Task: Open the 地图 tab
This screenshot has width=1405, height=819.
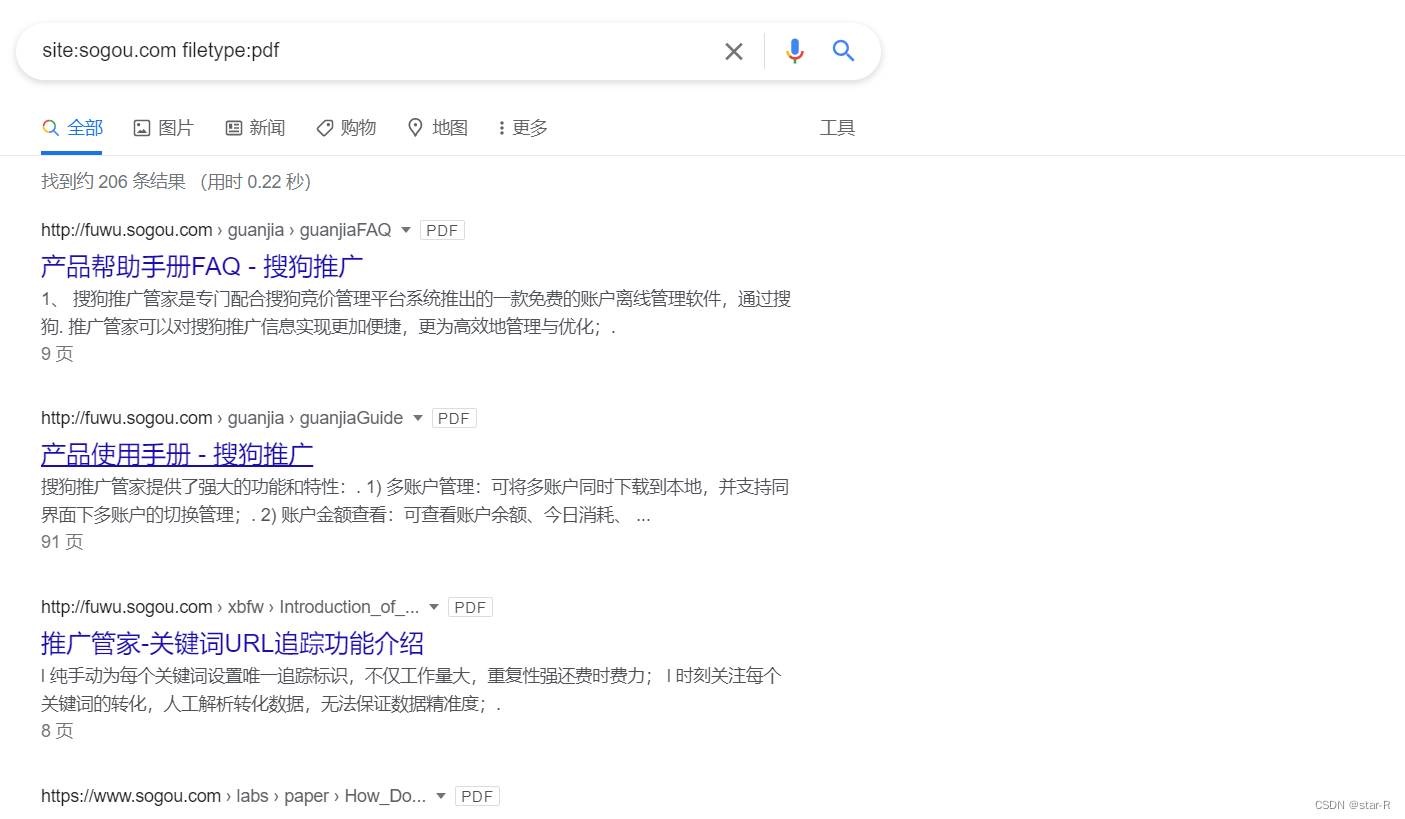Action: click(438, 128)
